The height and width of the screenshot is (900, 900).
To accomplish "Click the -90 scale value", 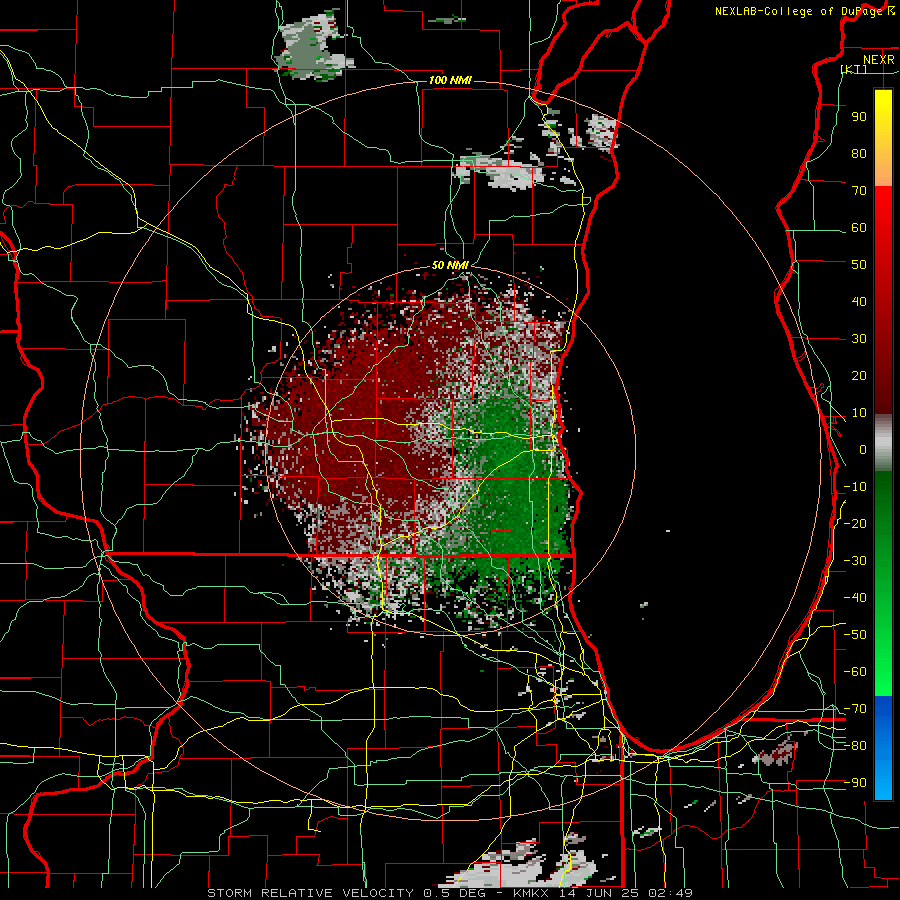I will click(x=855, y=783).
